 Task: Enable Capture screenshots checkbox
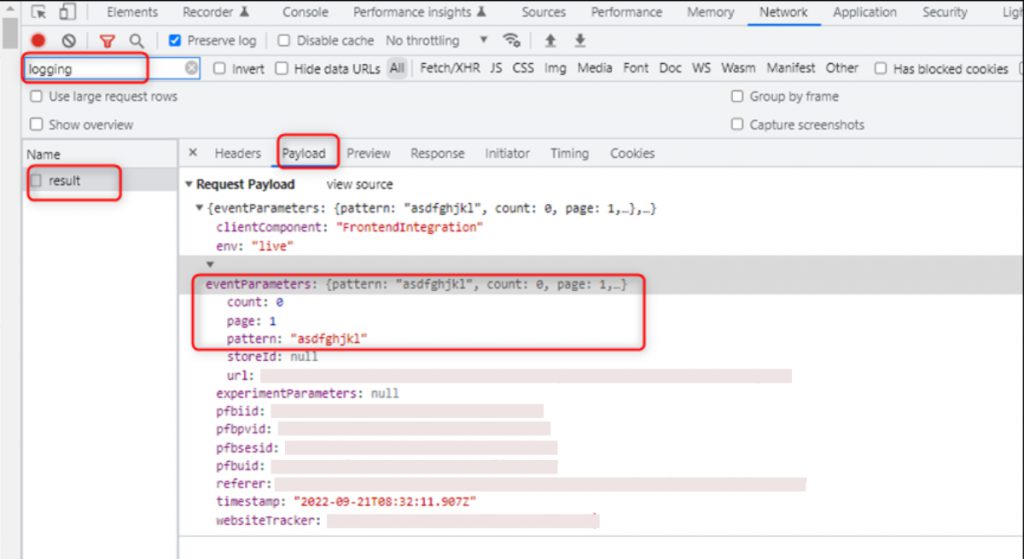coord(737,124)
